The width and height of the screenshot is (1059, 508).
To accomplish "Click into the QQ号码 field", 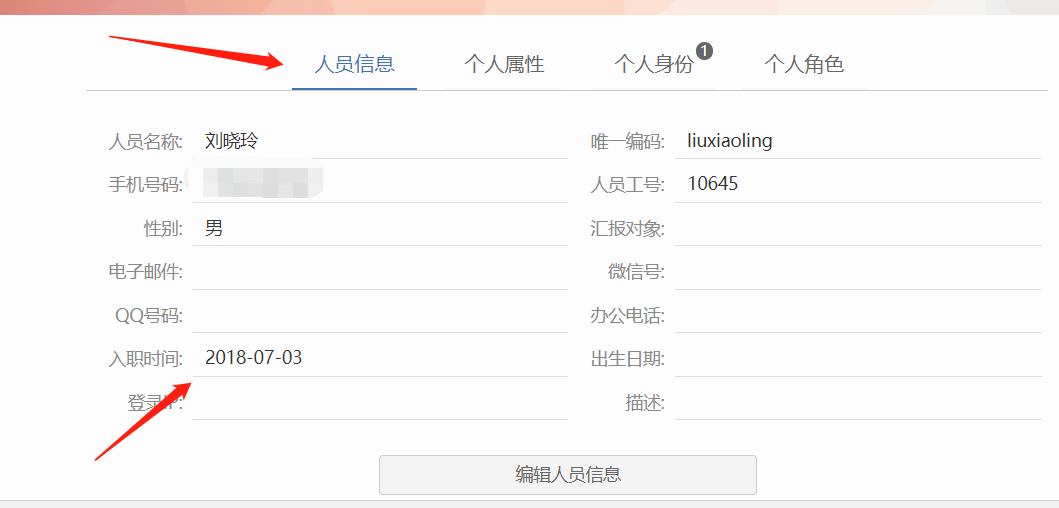I will pos(380,316).
